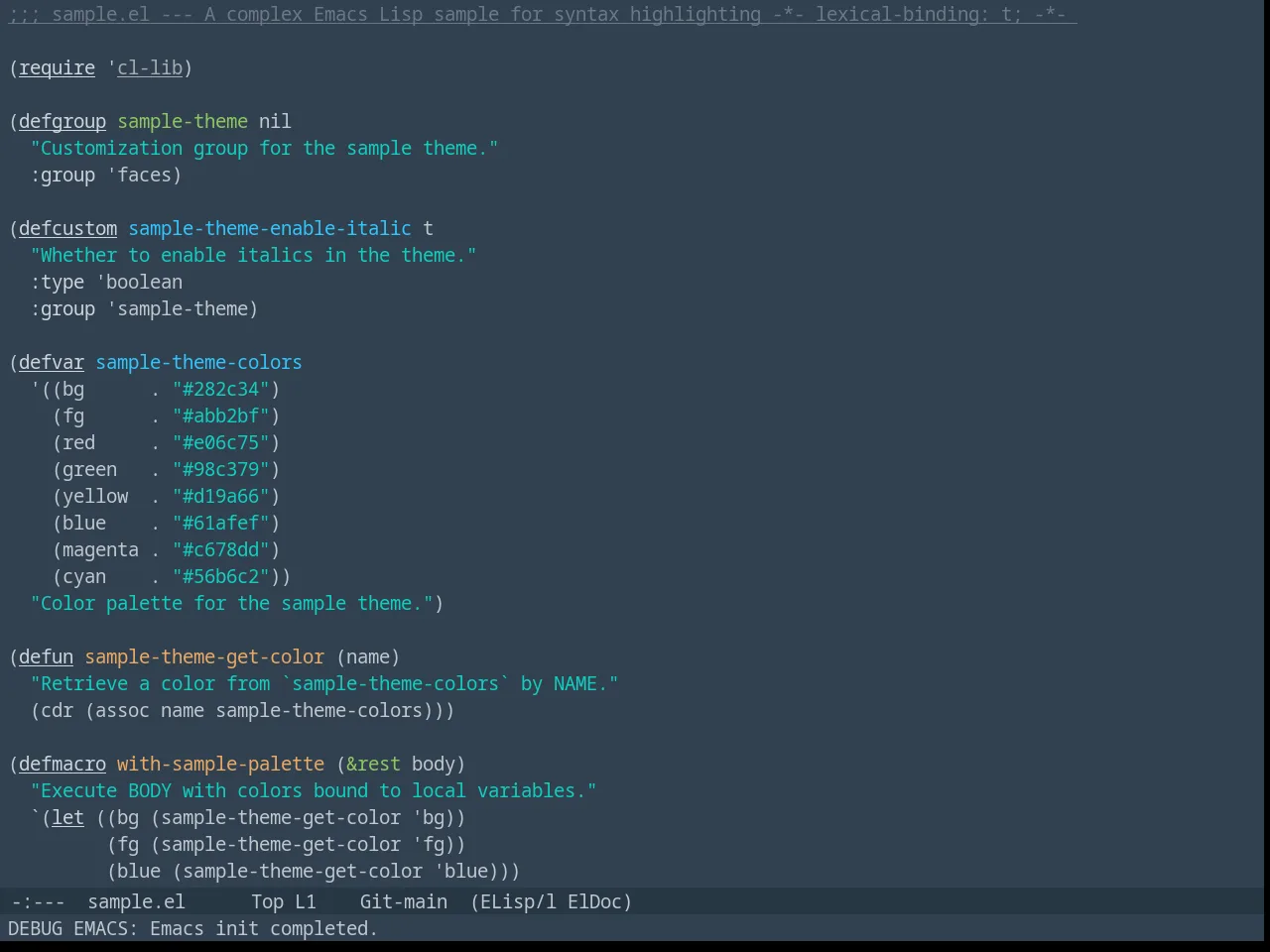Screen dimensions: 1270x952
Task: Click the color string #abb2bf
Action: [x=221, y=416]
